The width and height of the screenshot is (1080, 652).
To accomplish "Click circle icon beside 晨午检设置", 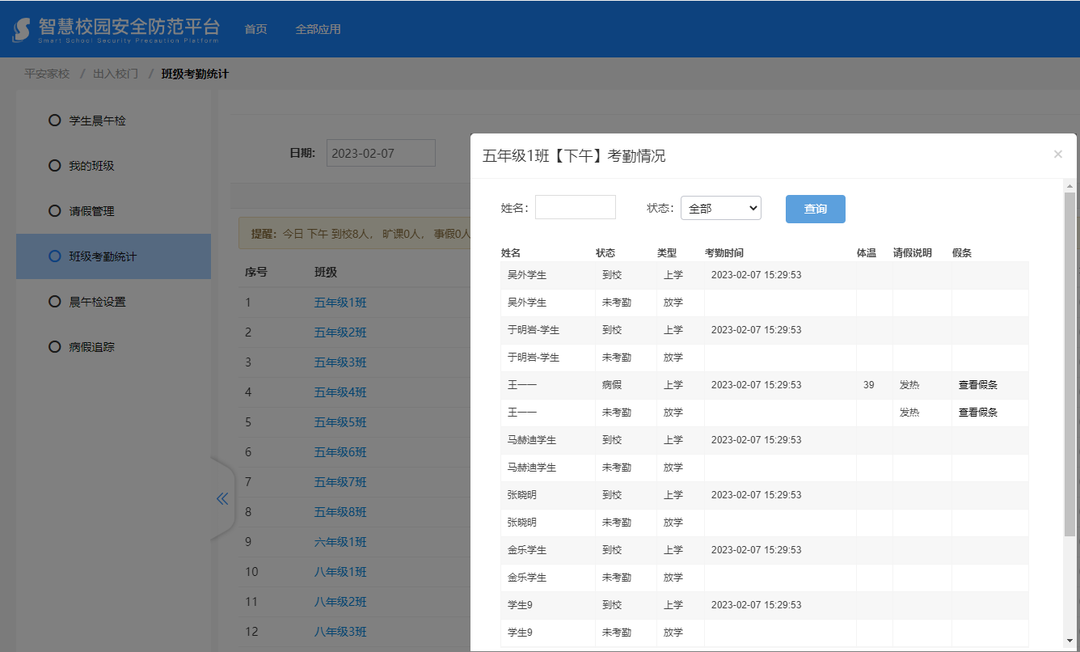I will pyautogui.click(x=54, y=302).
